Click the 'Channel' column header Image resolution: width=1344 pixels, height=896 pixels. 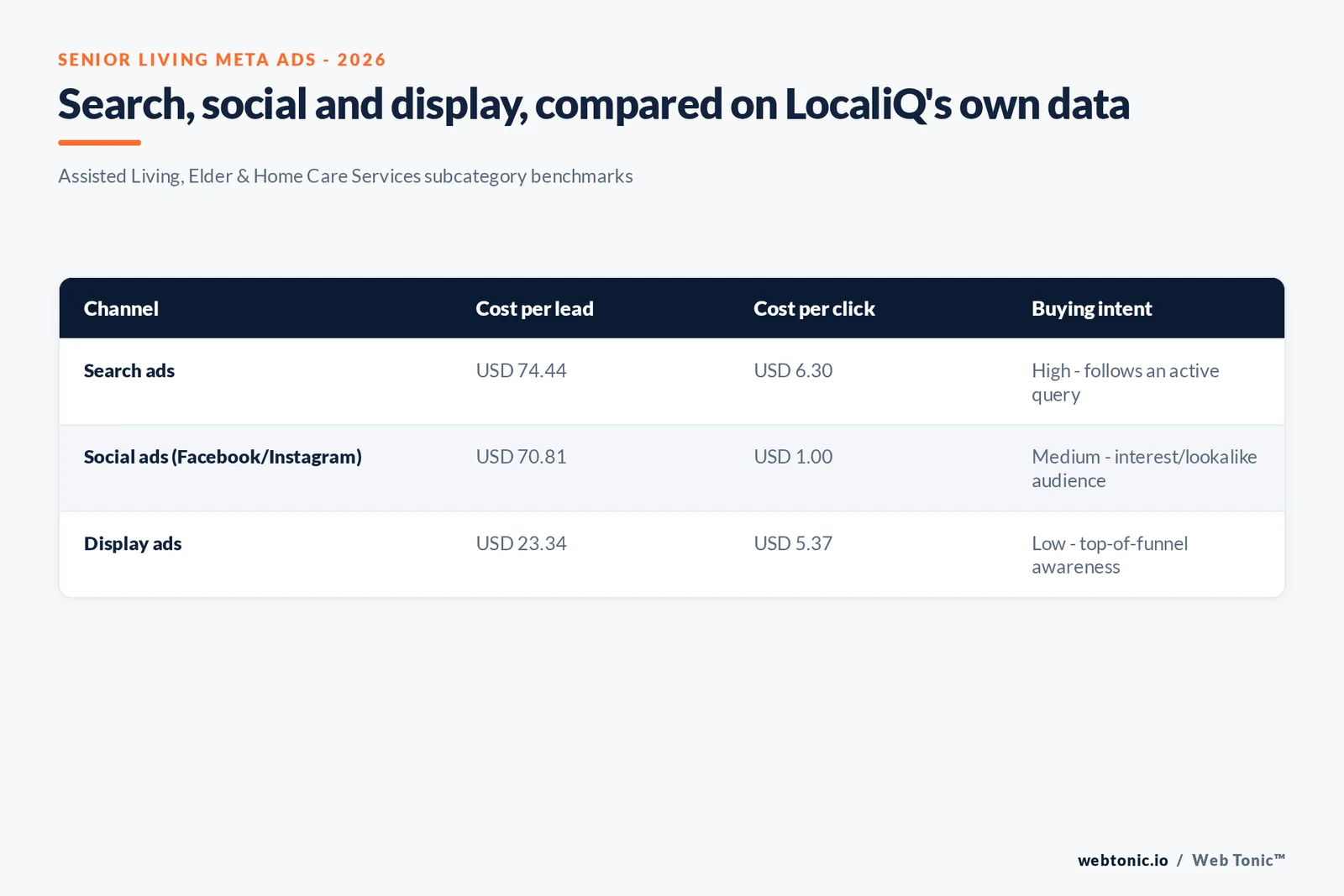[121, 308]
